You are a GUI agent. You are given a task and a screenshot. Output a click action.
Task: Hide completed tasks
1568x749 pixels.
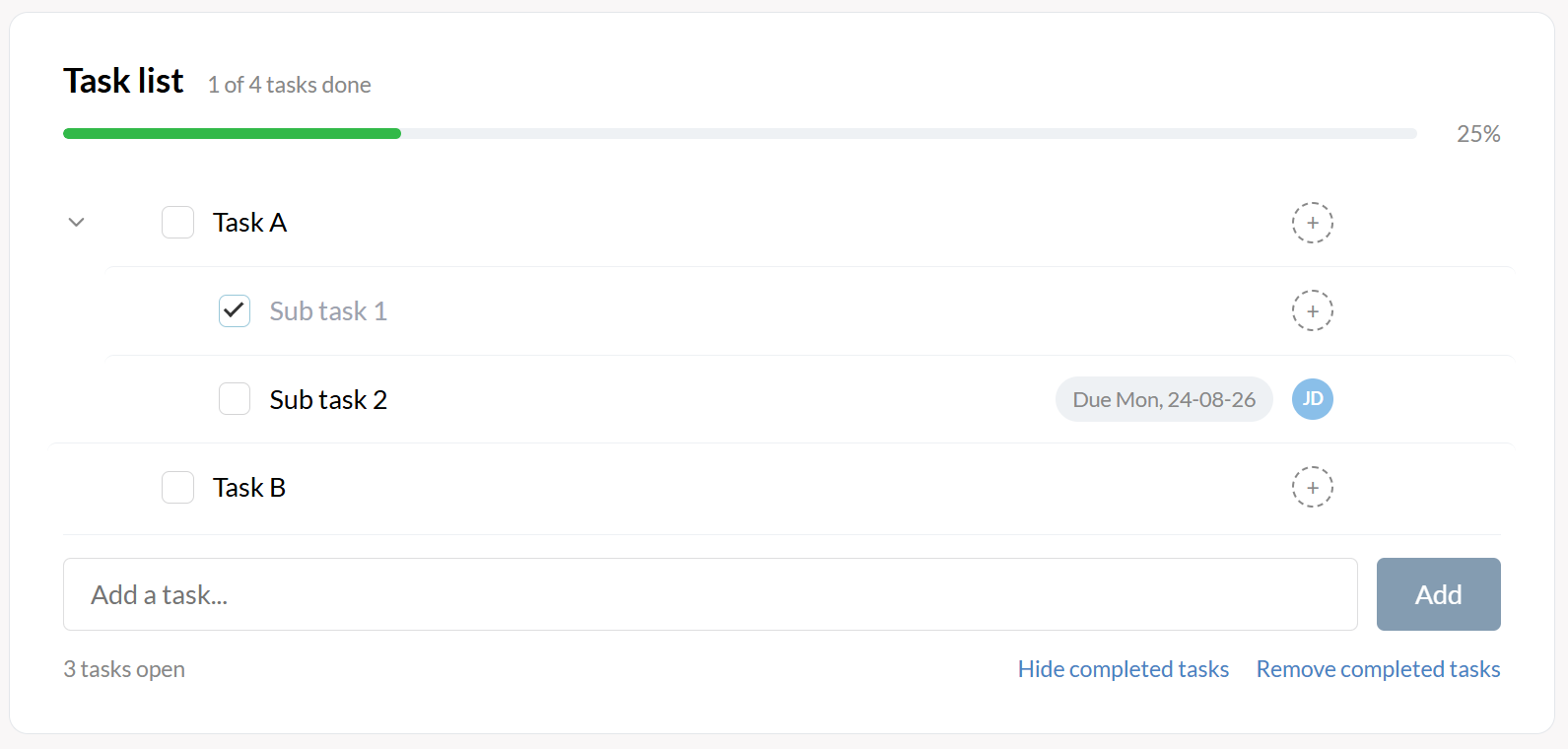pos(1124,669)
